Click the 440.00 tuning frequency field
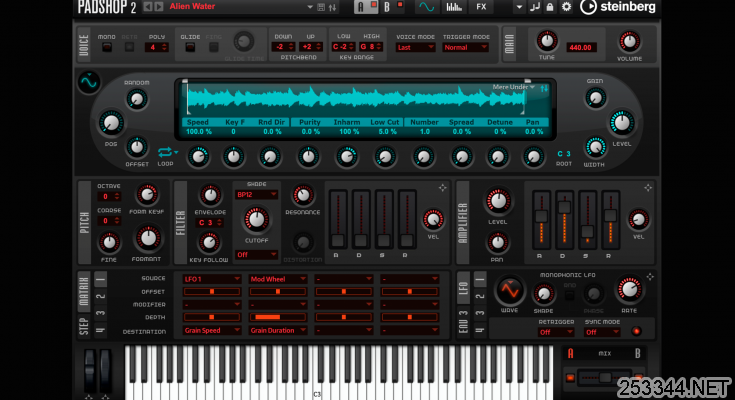The height and width of the screenshot is (400, 735). click(x=581, y=47)
